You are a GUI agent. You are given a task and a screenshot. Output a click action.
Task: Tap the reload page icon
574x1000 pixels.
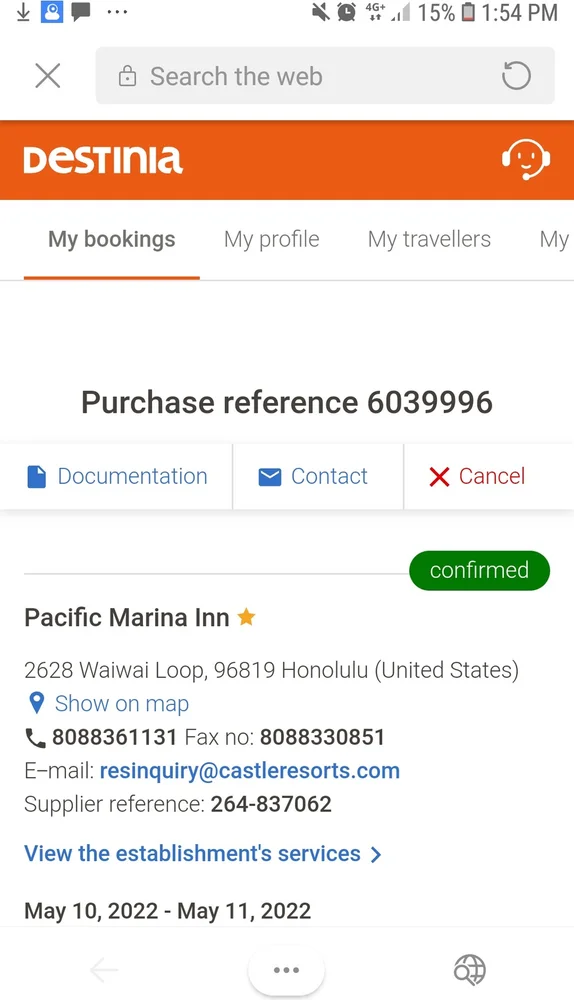[x=516, y=76]
